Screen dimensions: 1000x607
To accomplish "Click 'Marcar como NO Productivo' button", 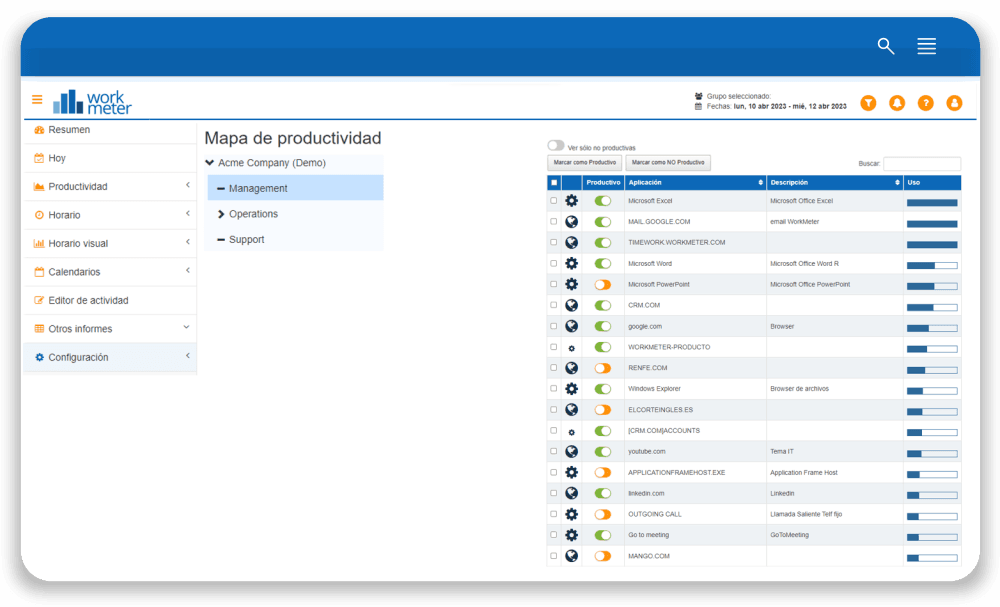I will coord(668,163).
